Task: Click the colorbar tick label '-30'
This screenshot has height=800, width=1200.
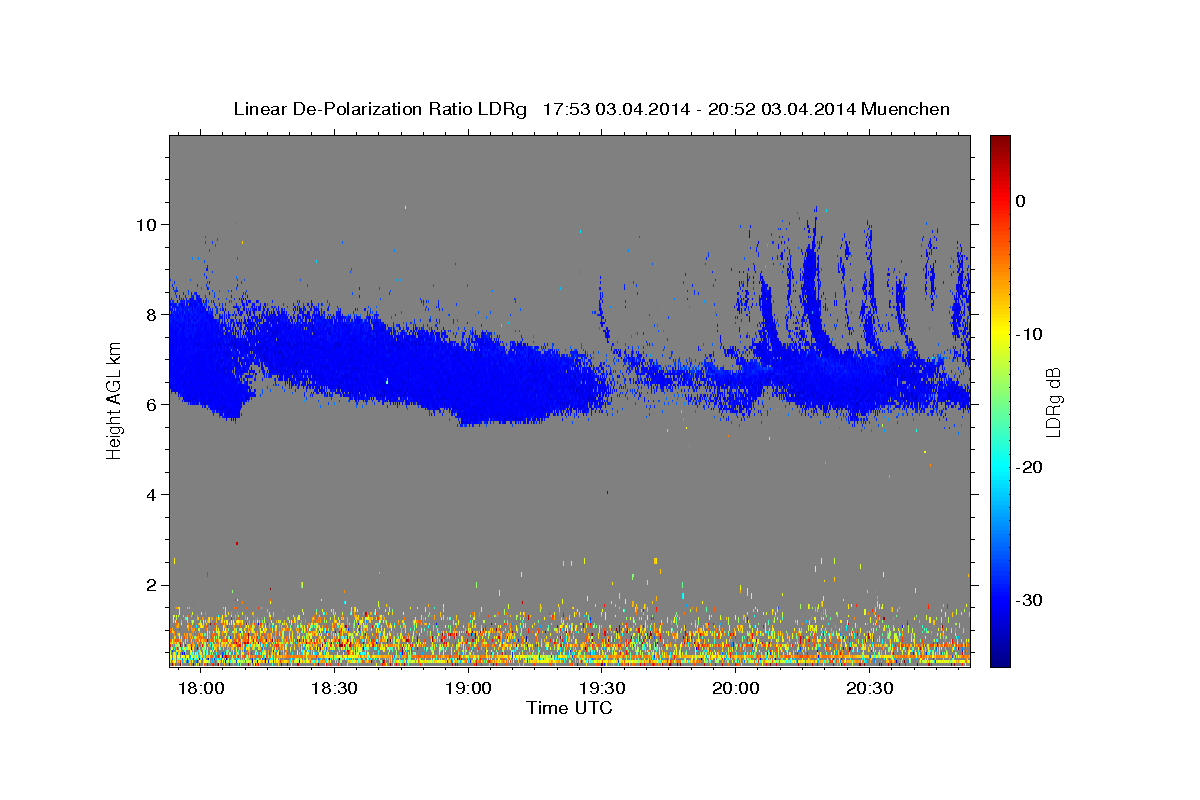Action: point(1029,600)
